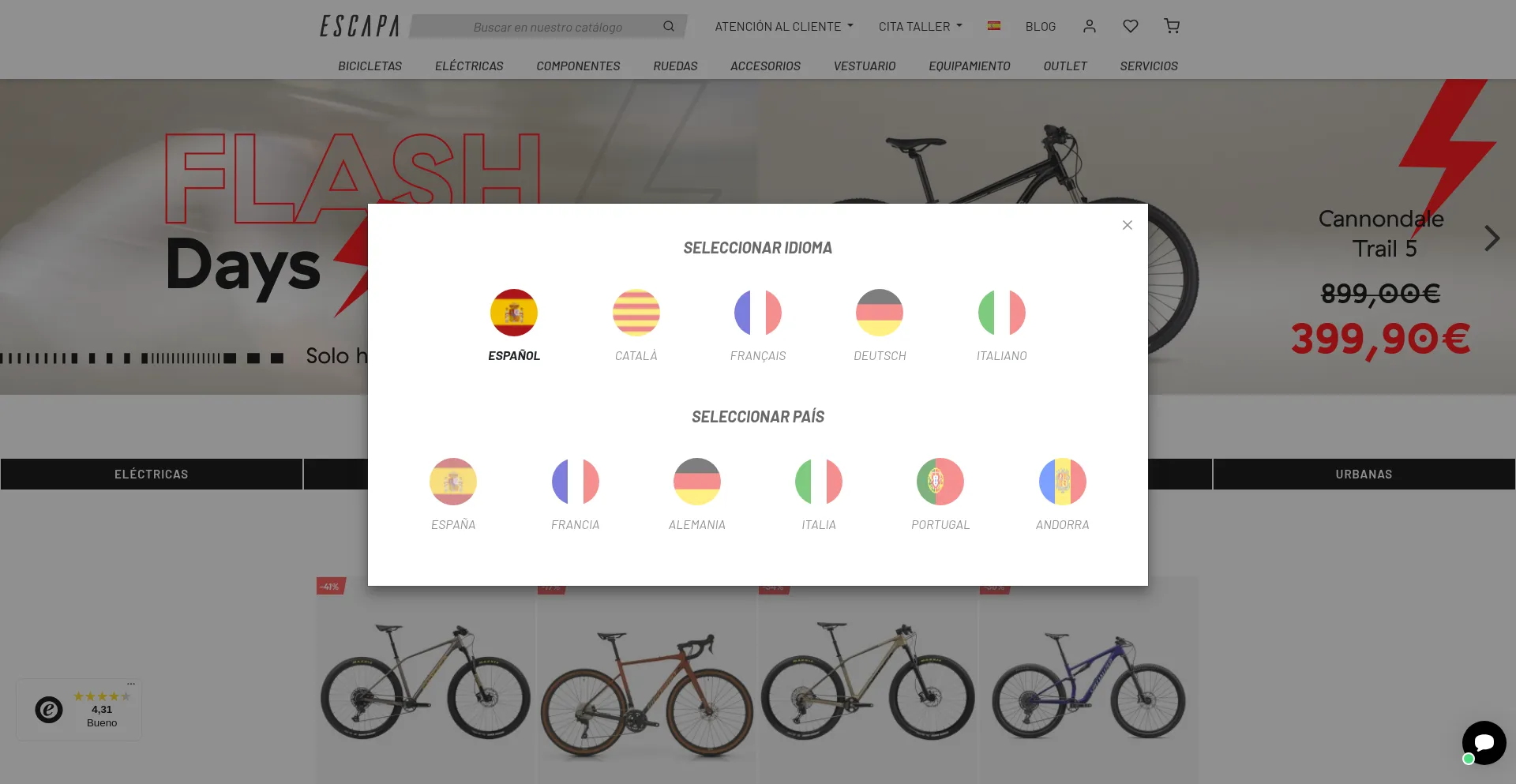This screenshot has height=784, width=1516.
Task: Open the Bicicletas menu
Action: click(x=370, y=66)
